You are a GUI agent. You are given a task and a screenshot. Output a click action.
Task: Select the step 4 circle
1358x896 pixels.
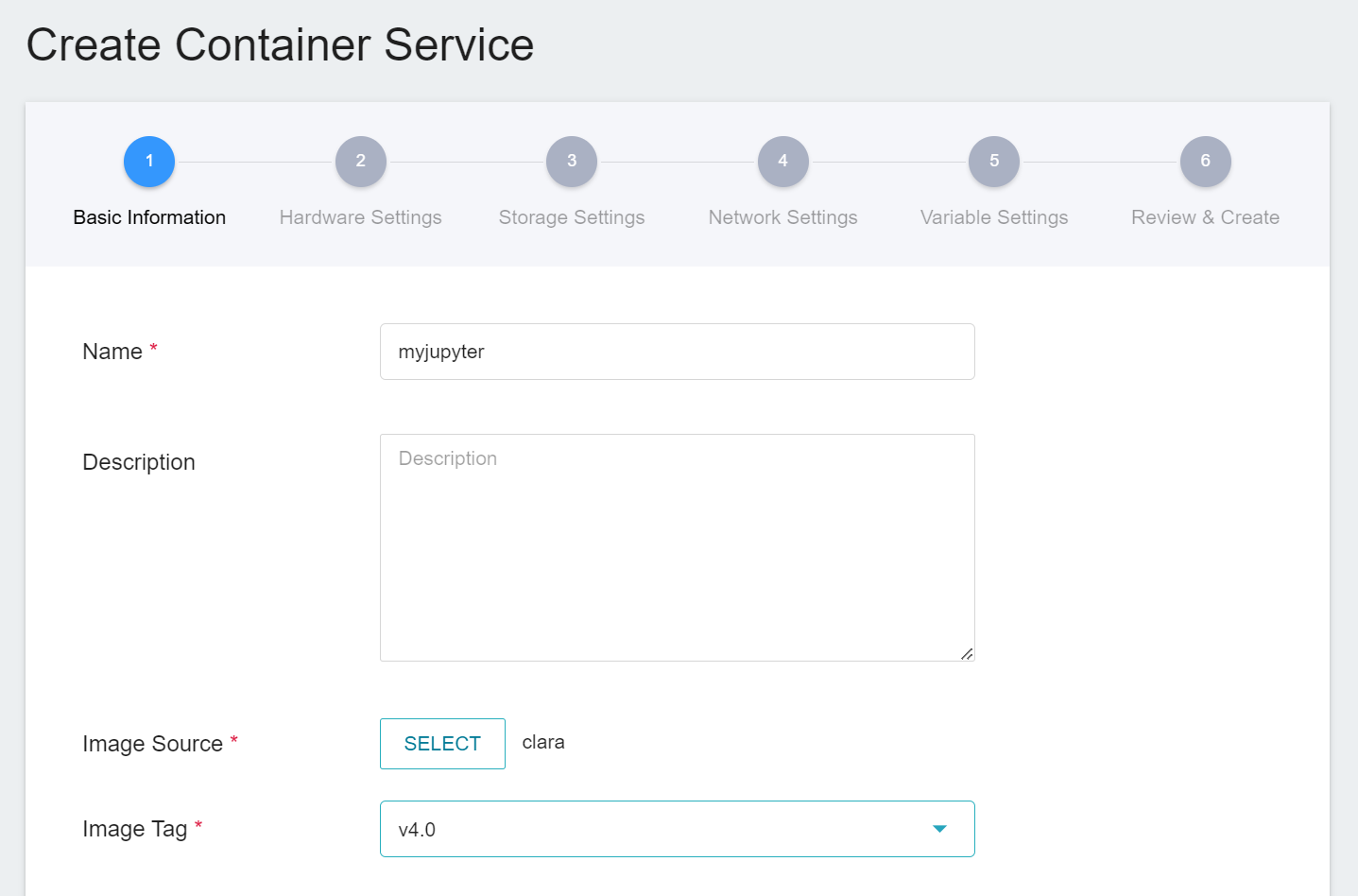(782, 162)
